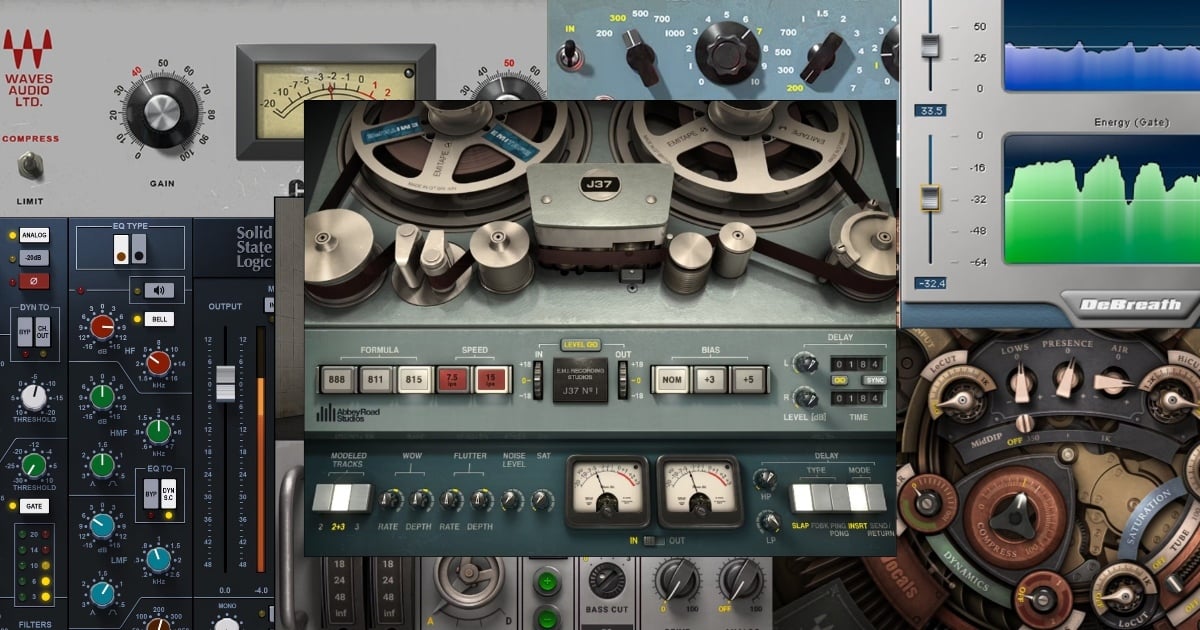Set tape speed to 7.5 ips
The height and width of the screenshot is (630, 1200).
point(453,380)
